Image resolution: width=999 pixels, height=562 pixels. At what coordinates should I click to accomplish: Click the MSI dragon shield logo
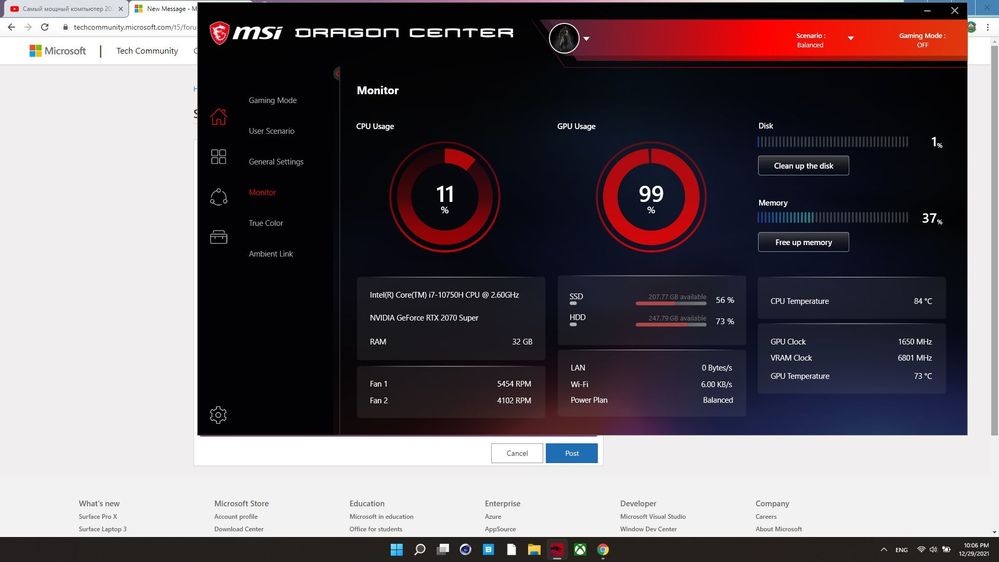pyautogui.click(x=219, y=32)
